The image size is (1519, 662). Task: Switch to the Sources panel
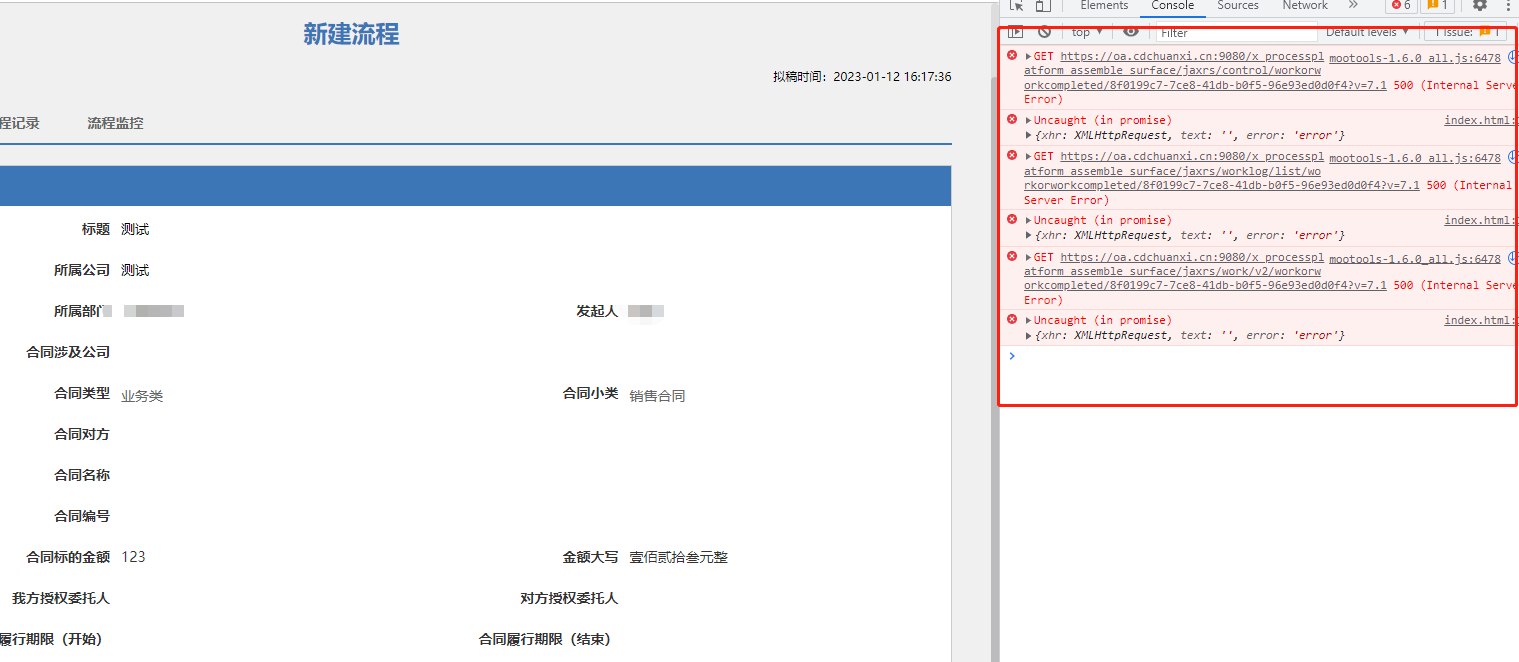pos(1237,6)
